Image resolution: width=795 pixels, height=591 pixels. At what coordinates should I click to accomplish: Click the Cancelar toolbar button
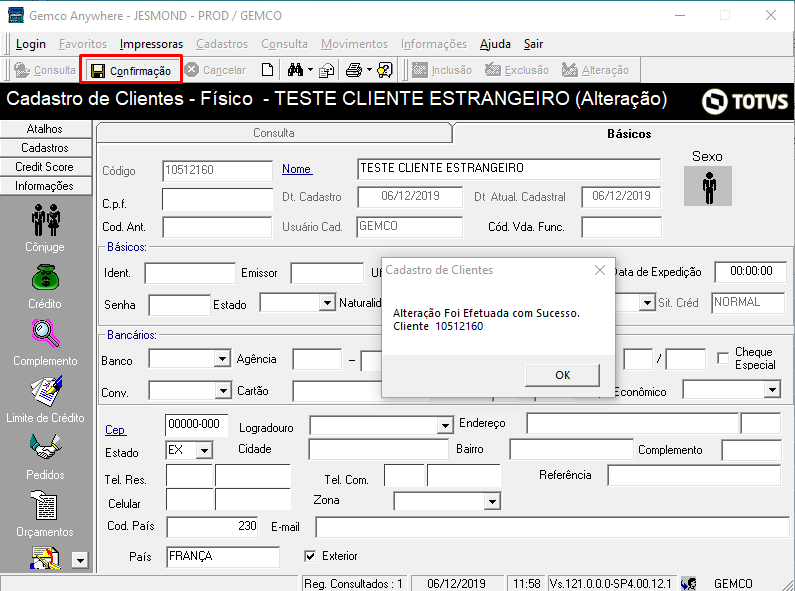[215, 70]
